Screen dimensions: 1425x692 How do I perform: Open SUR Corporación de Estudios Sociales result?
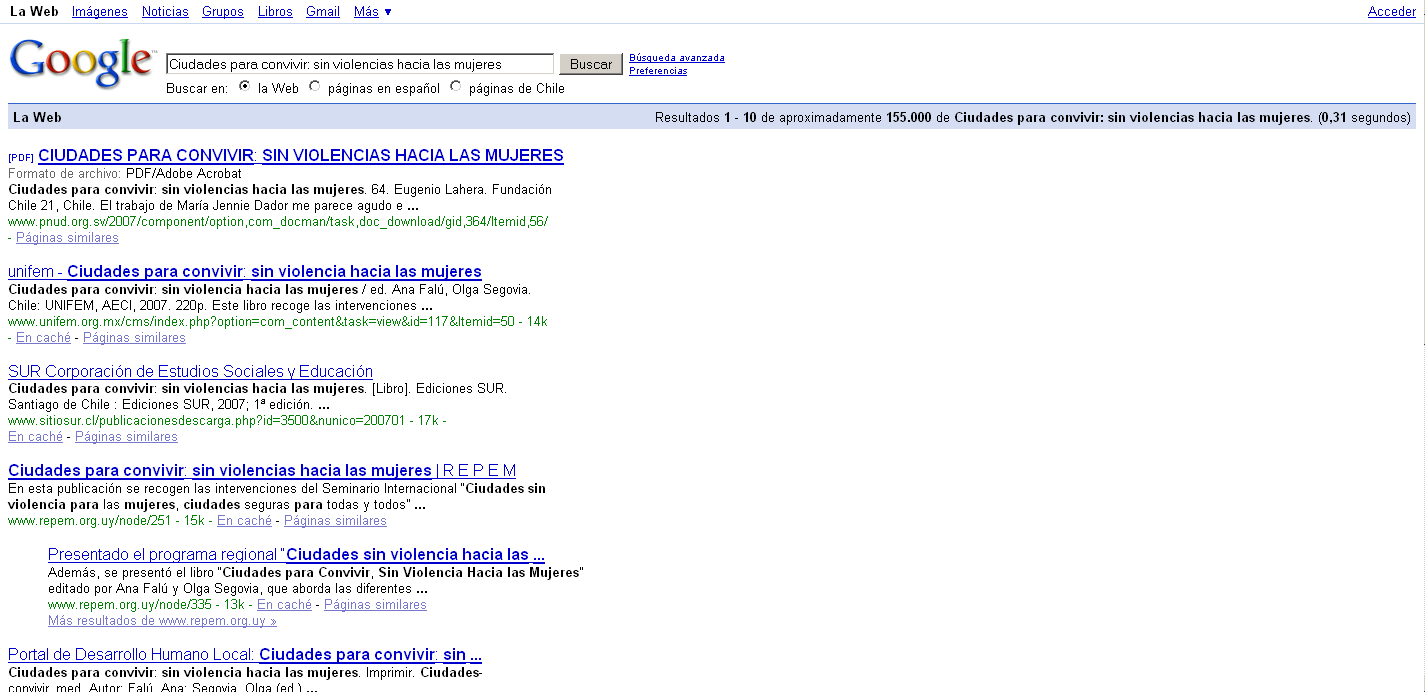(190, 372)
